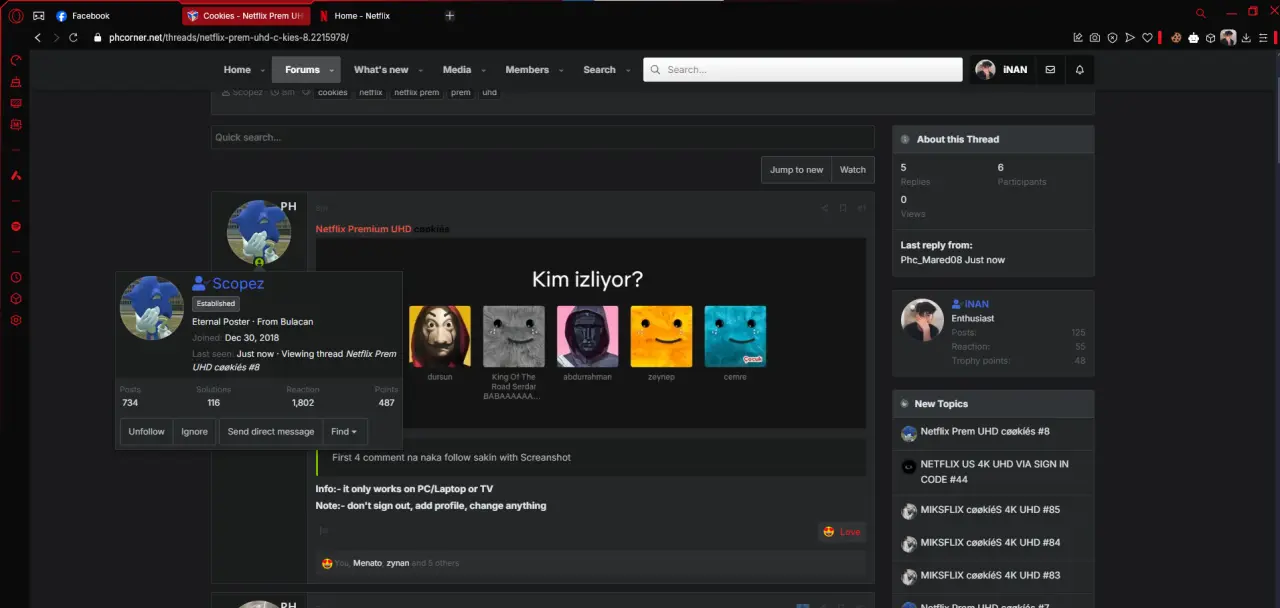Open GX Cleaner broom icon in sidebar

16,82
